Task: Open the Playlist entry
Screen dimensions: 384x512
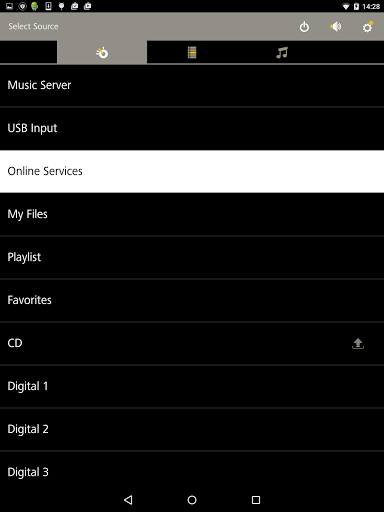Action: [192, 257]
